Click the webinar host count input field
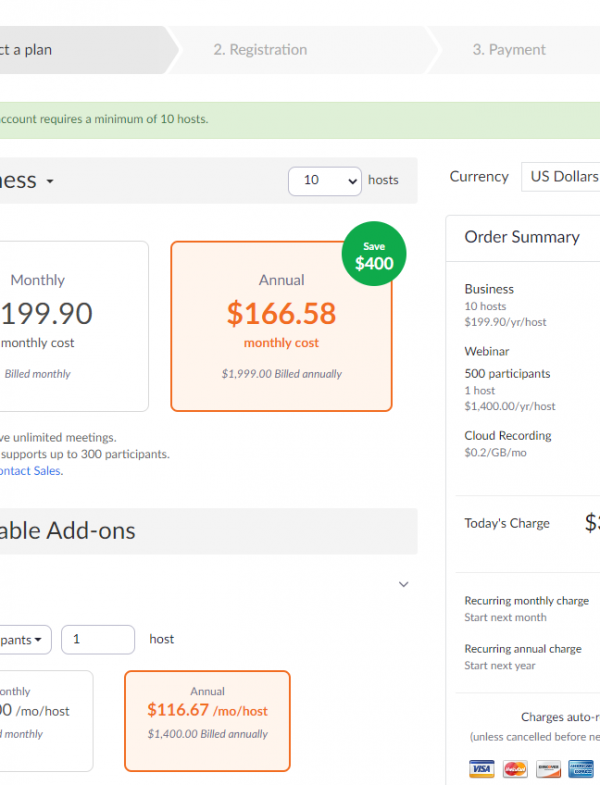The height and width of the screenshot is (785, 600). [98, 639]
